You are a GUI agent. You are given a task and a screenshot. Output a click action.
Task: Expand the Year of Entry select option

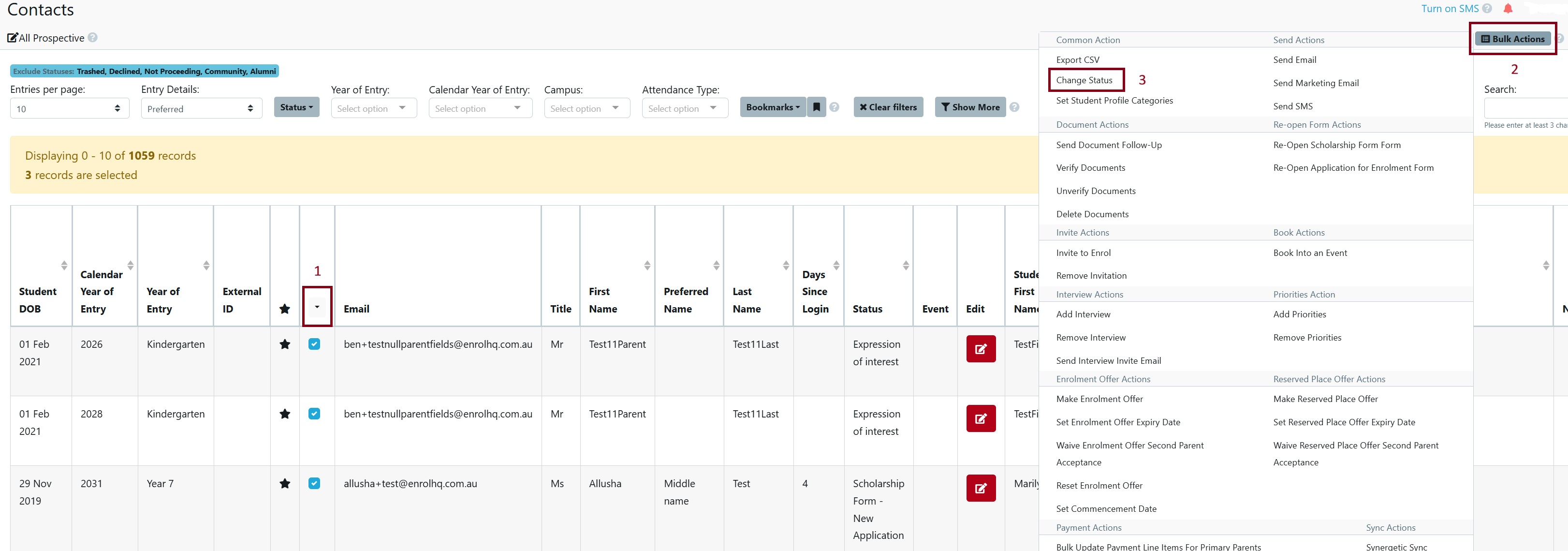tap(373, 108)
